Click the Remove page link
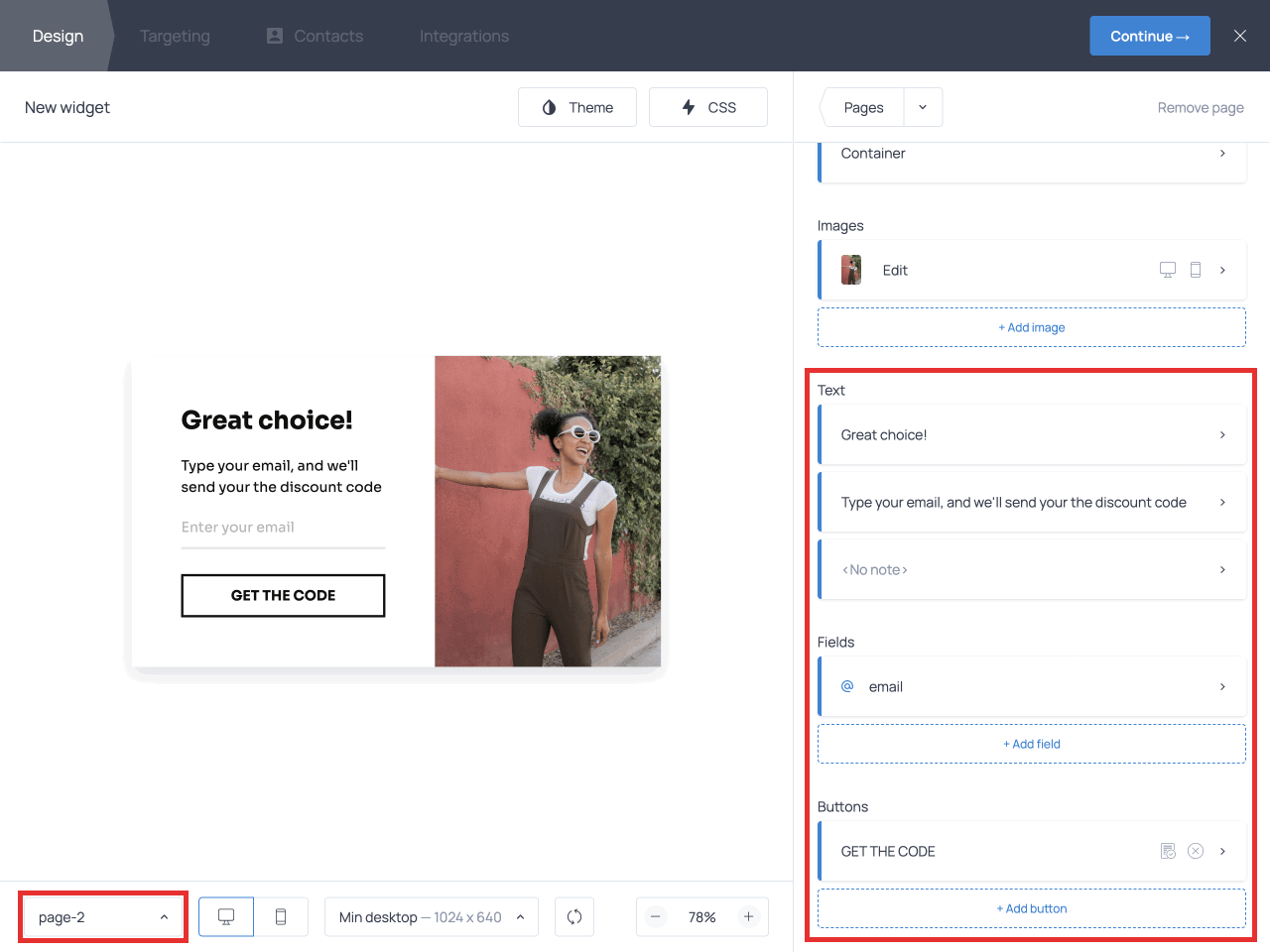Viewport: 1270px width, 952px height. [x=1201, y=108]
